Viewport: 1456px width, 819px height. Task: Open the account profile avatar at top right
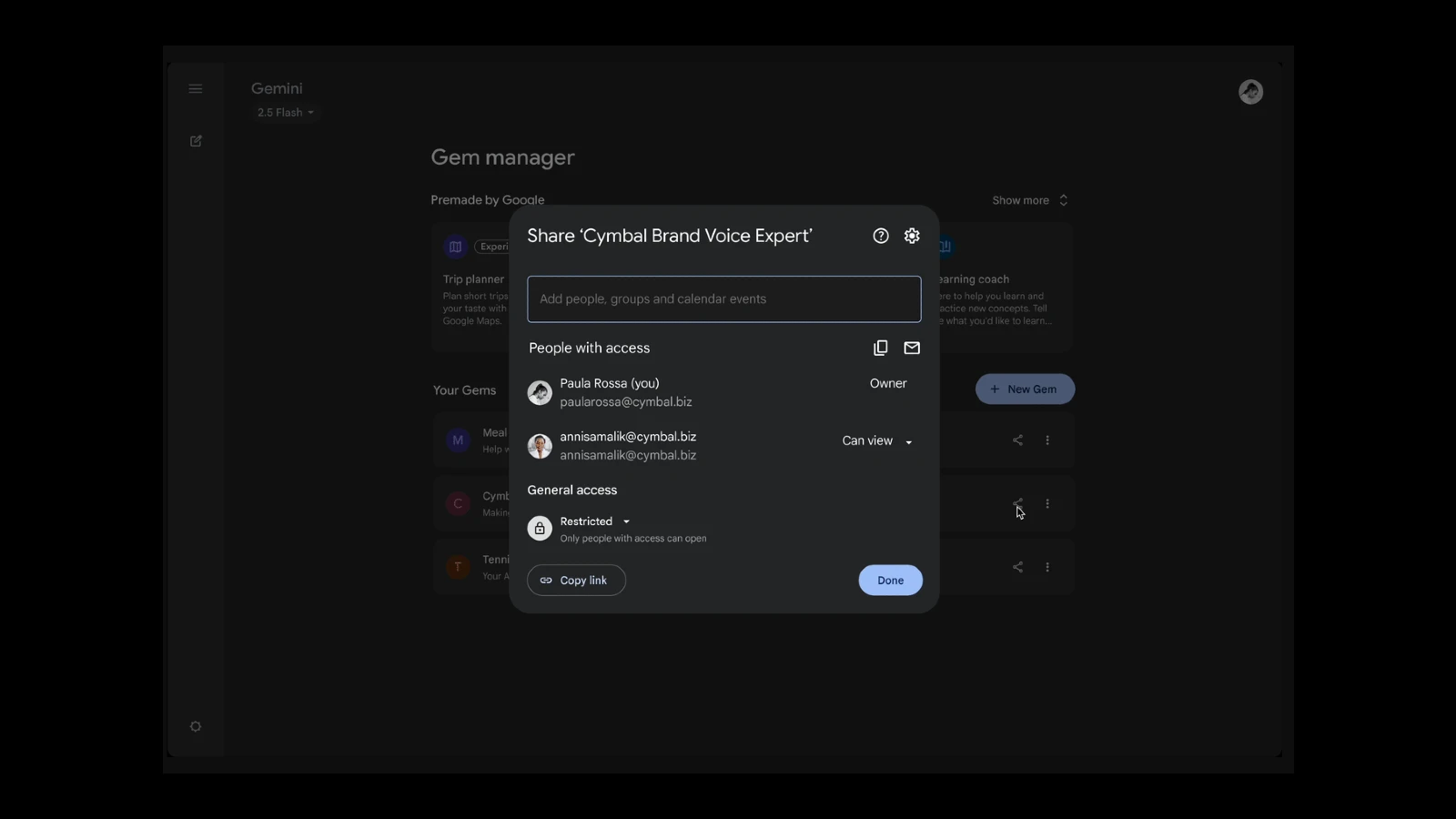coord(1251,92)
